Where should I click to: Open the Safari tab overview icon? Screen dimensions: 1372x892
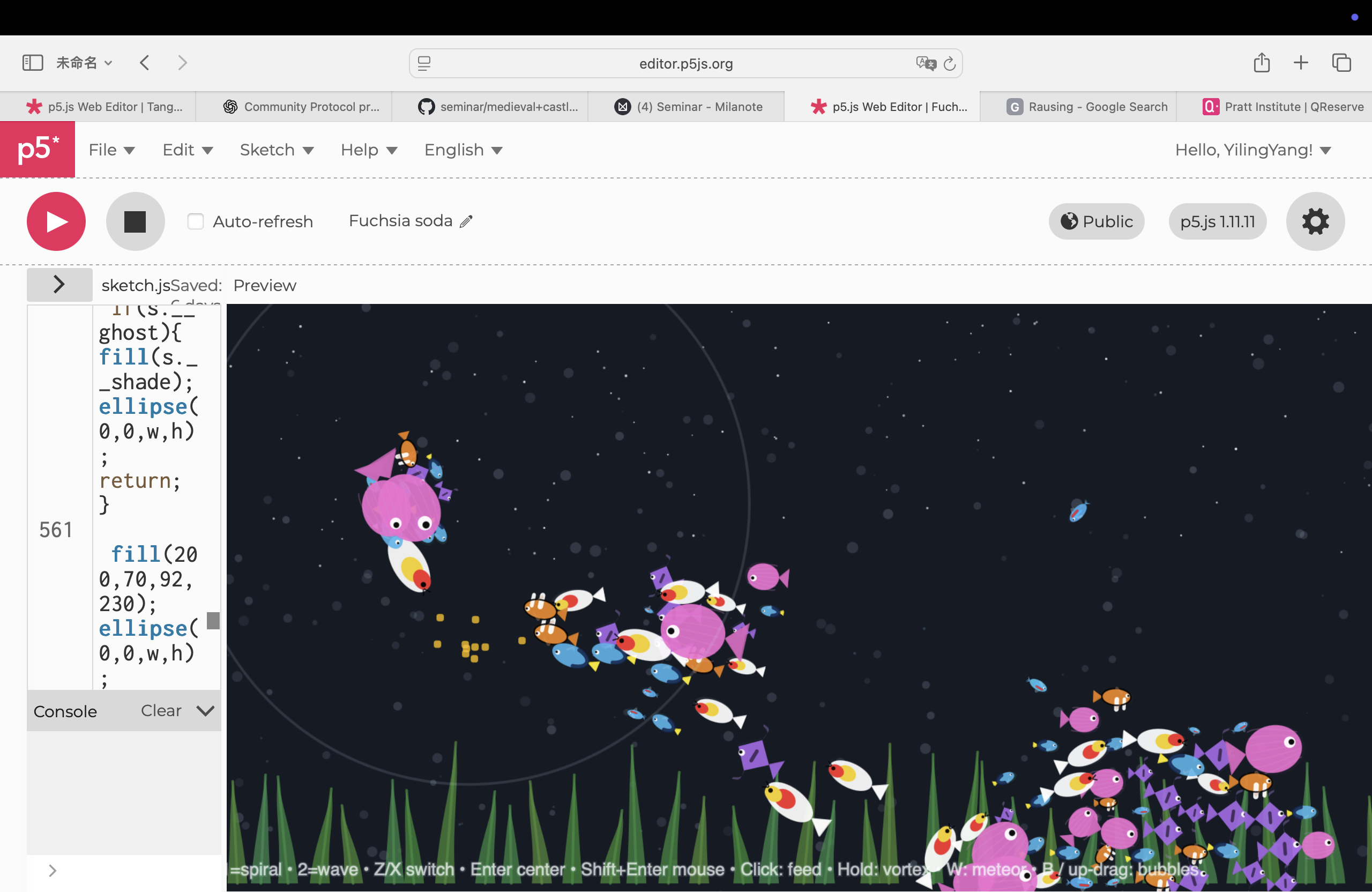pyautogui.click(x=1341, y=62)
